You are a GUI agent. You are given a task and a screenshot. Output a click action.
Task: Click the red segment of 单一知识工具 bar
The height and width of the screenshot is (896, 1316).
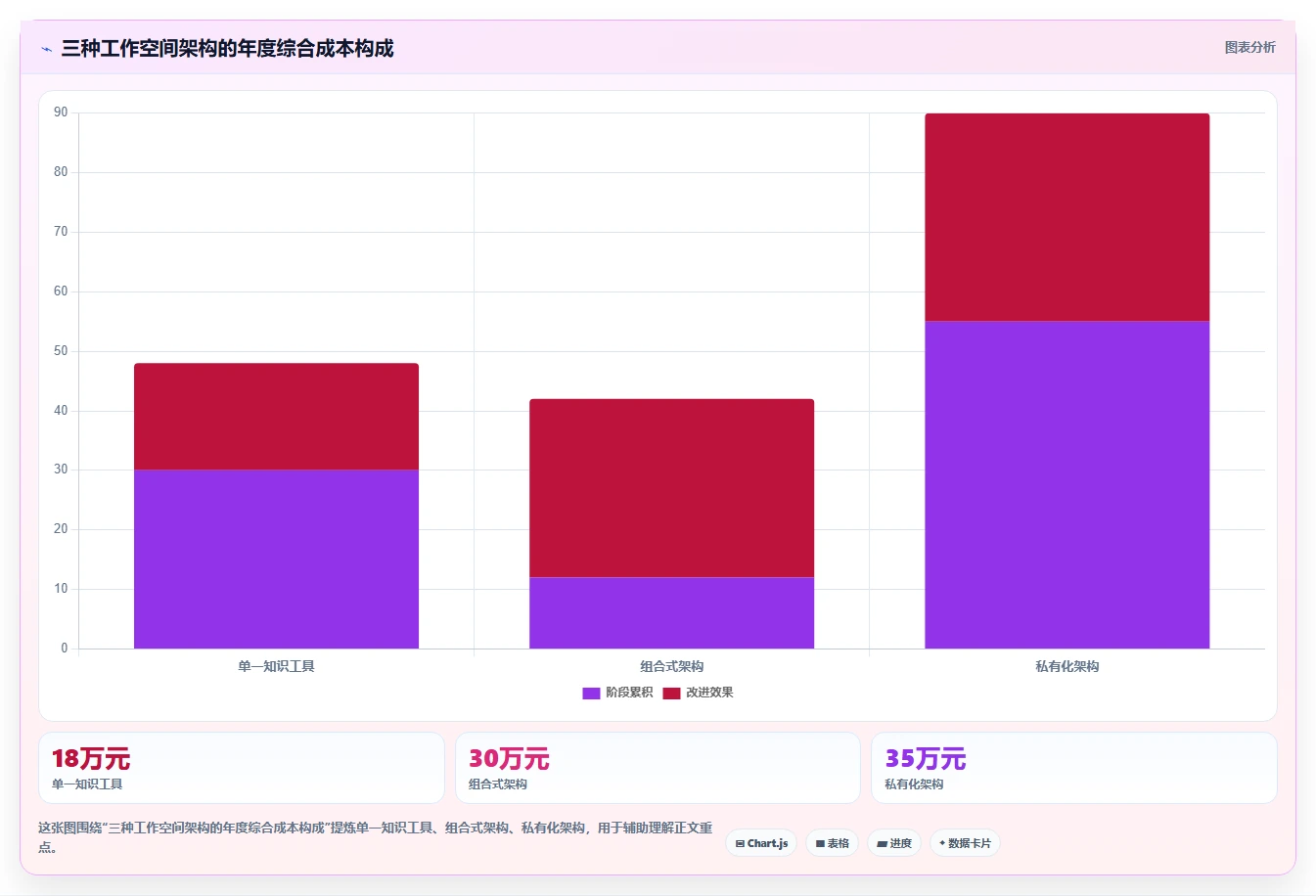tap(276, 417)
